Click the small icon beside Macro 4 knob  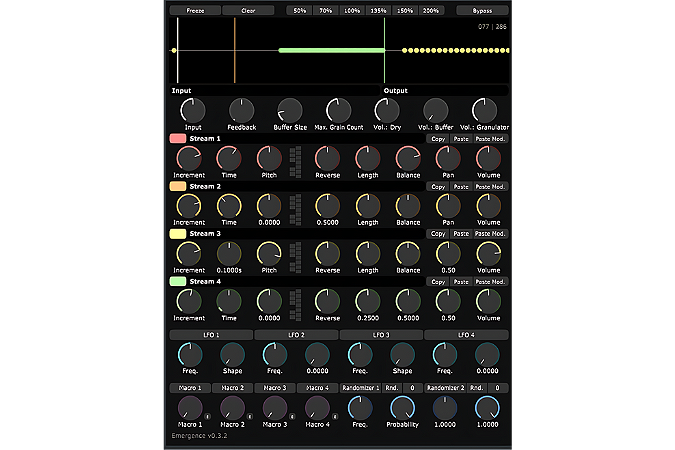[x=335, y=416]
